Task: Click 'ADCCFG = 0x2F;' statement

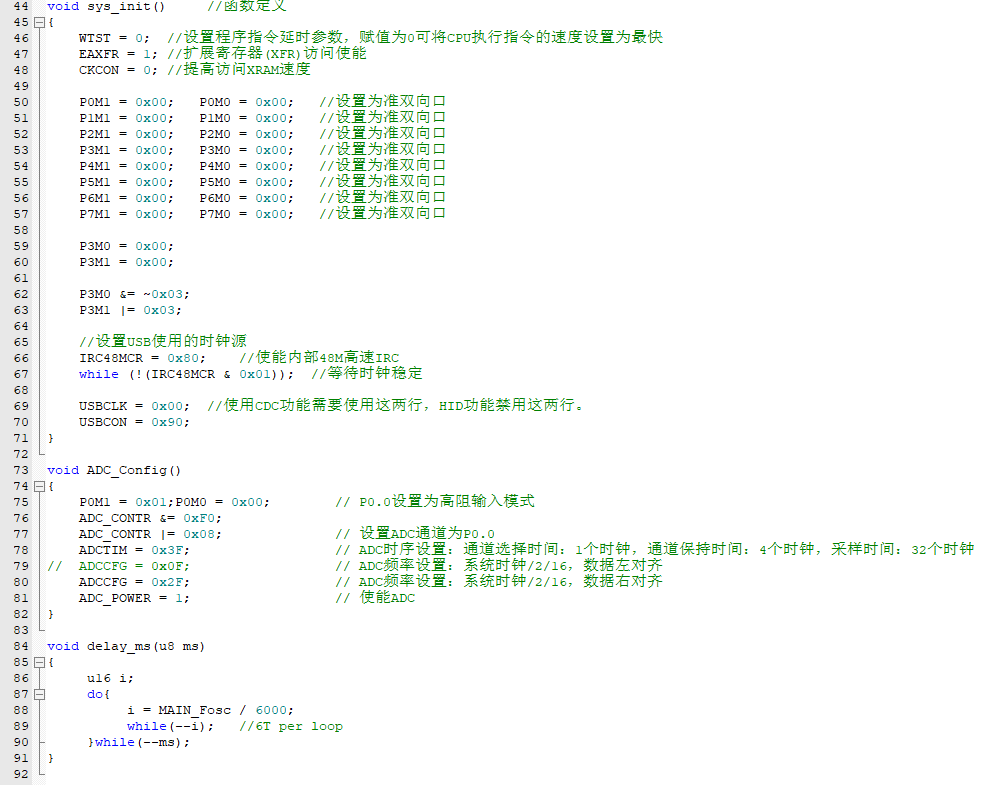Action: pyautogui.click(x=134, y=582)
